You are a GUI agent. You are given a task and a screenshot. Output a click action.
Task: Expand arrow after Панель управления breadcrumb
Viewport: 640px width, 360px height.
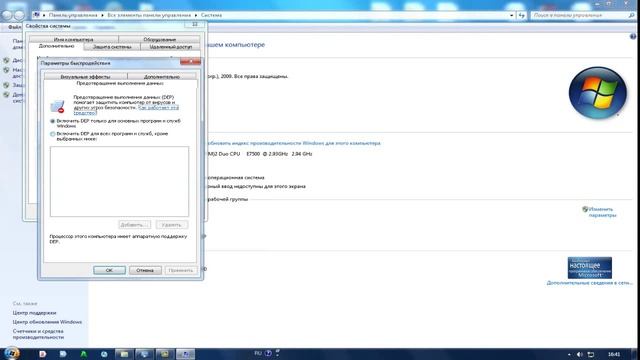pyautogui.click(x=102, y=15)
